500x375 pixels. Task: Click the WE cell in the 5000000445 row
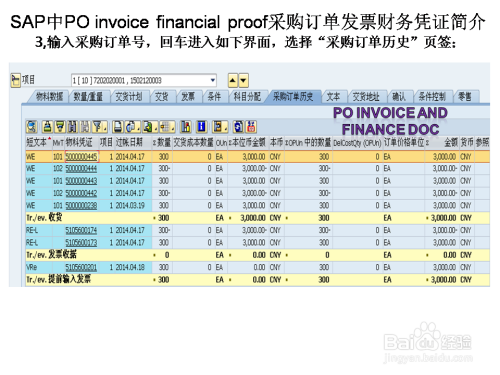coord(38,157)
